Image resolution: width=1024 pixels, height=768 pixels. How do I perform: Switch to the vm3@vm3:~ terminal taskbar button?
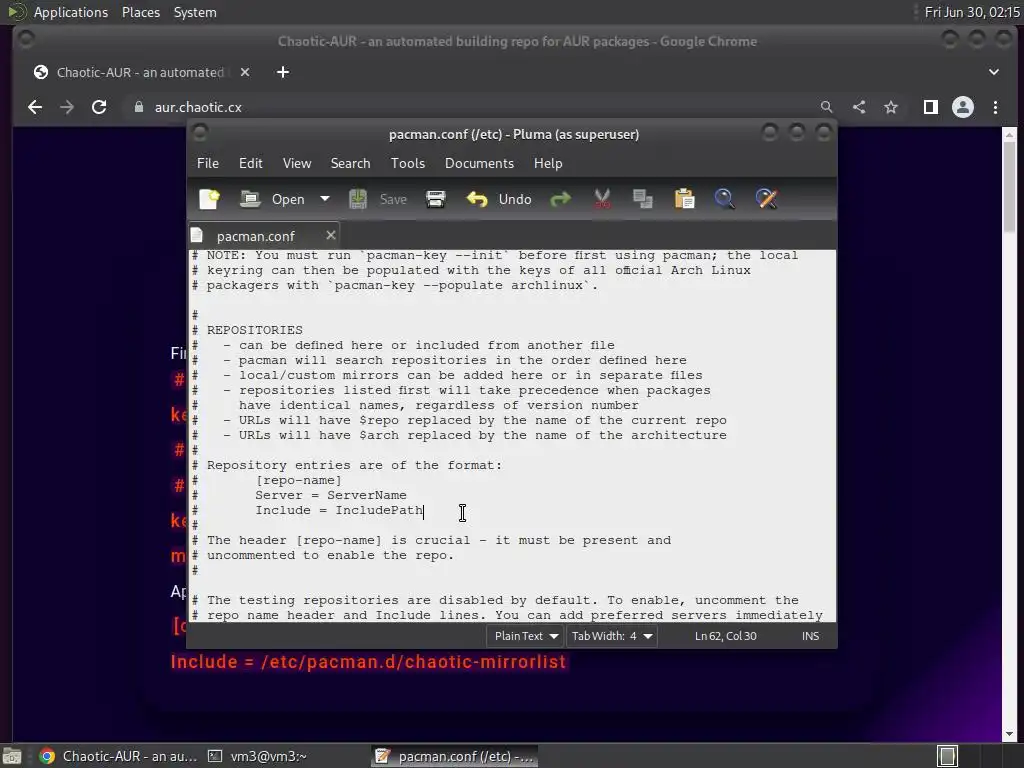coord(257,756)
